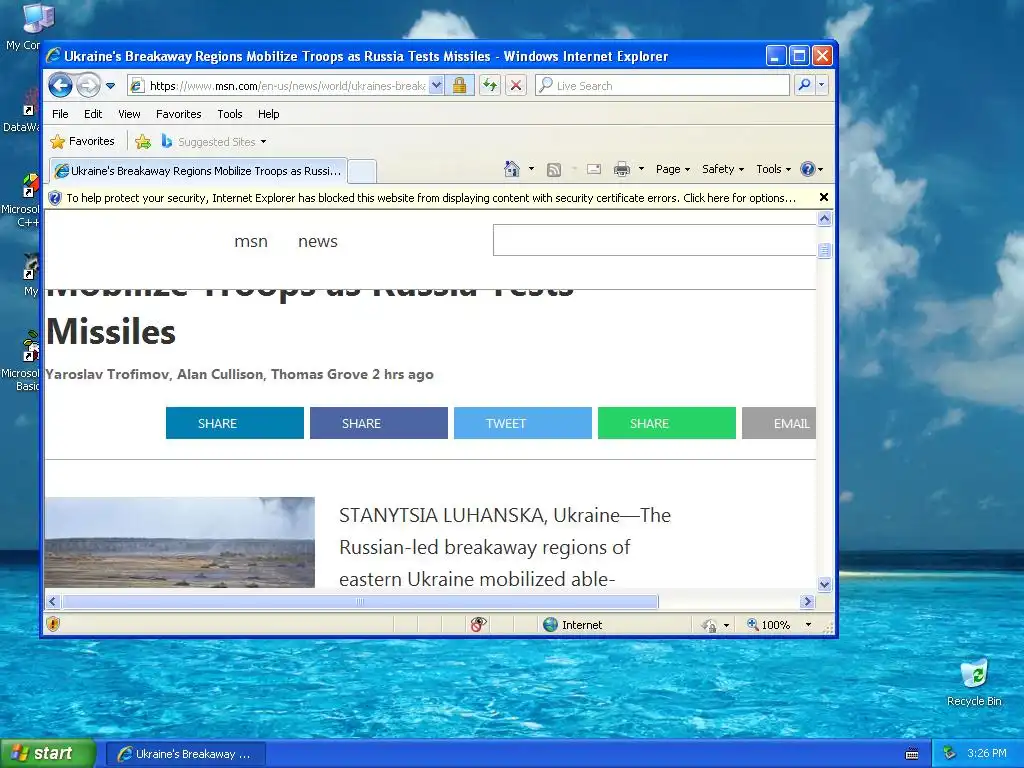Click the Forward navigation arrow

(88, 86)
